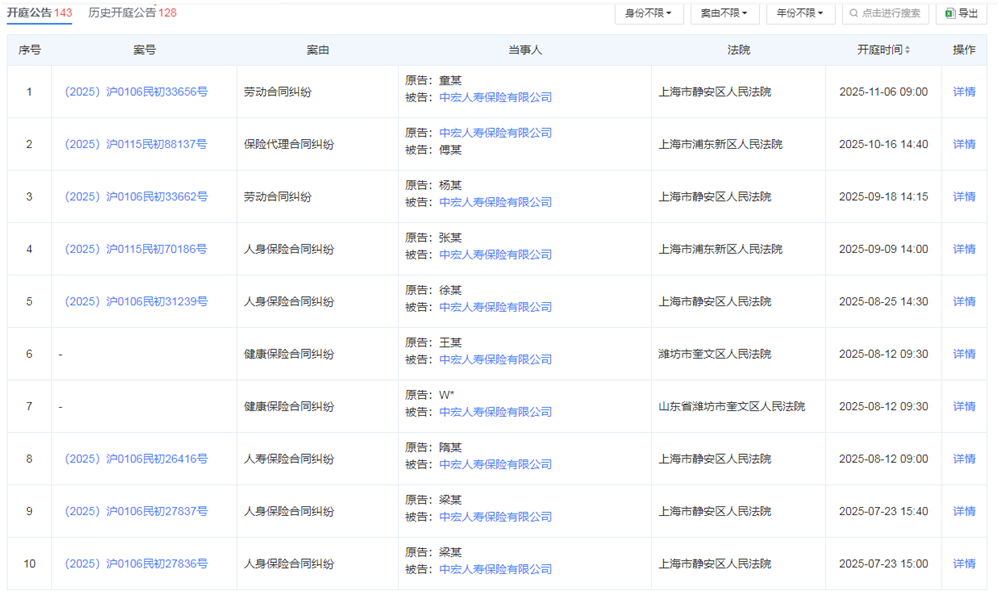Select 上海市浦东新区人民法院 in row 2

coord(720,144)
